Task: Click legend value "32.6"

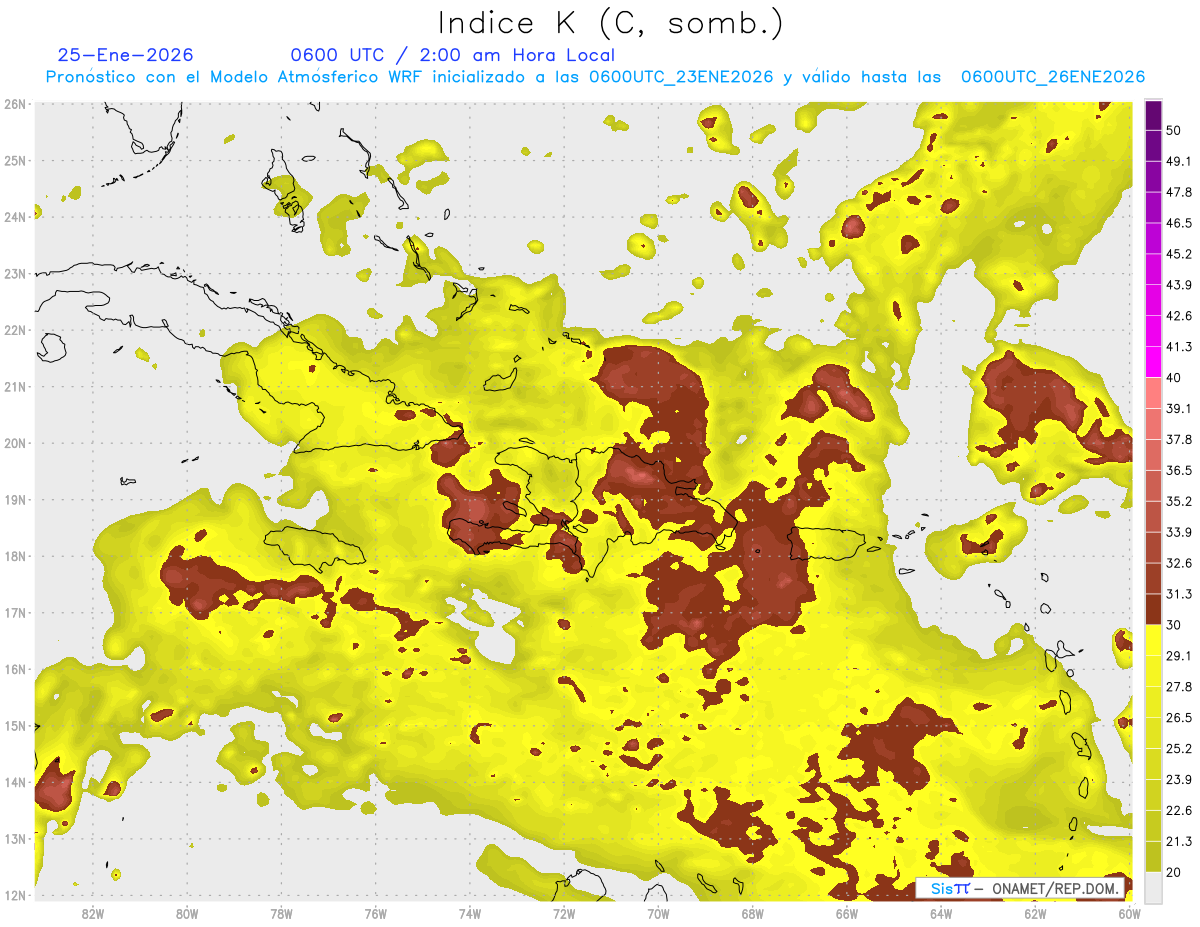Action: click(1179, 563)
